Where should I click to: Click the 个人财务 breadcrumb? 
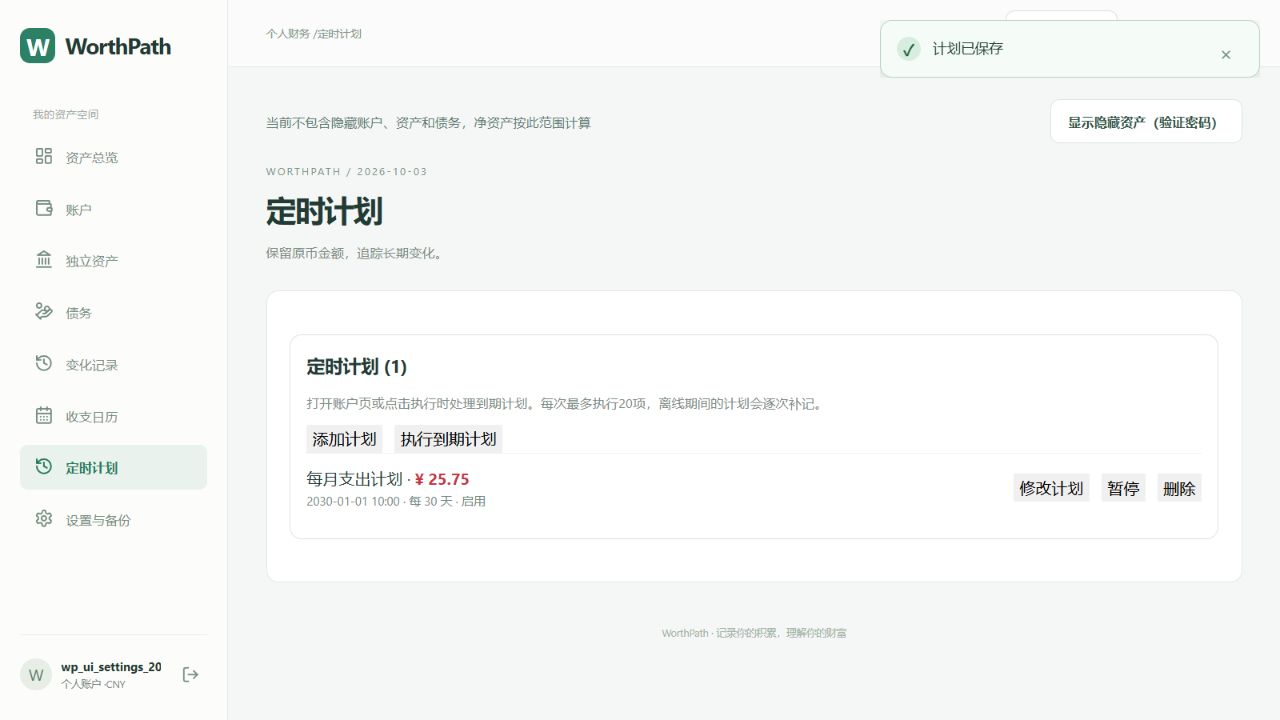point(288,34)
